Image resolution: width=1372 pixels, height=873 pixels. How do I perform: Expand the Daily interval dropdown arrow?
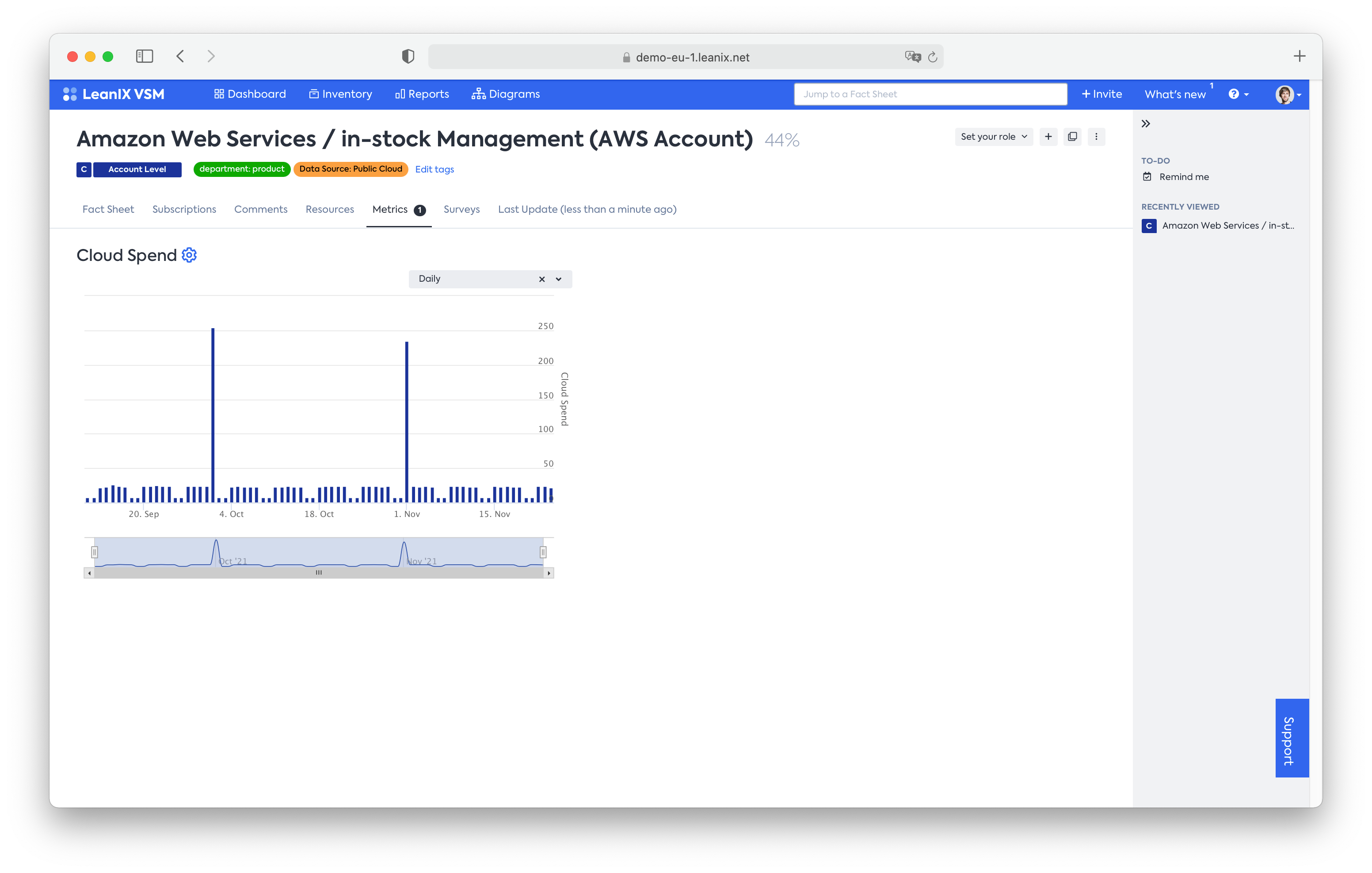tap(558, 279)
